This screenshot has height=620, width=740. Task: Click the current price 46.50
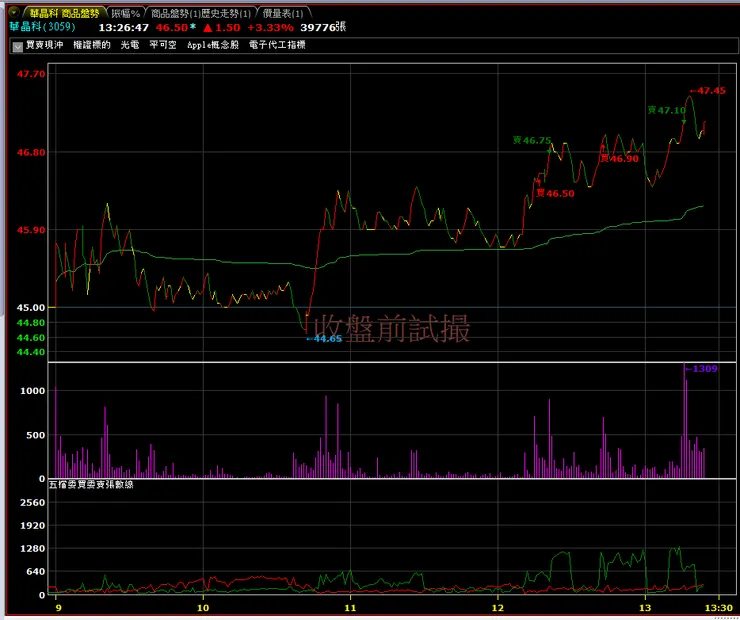click(172, 27)
